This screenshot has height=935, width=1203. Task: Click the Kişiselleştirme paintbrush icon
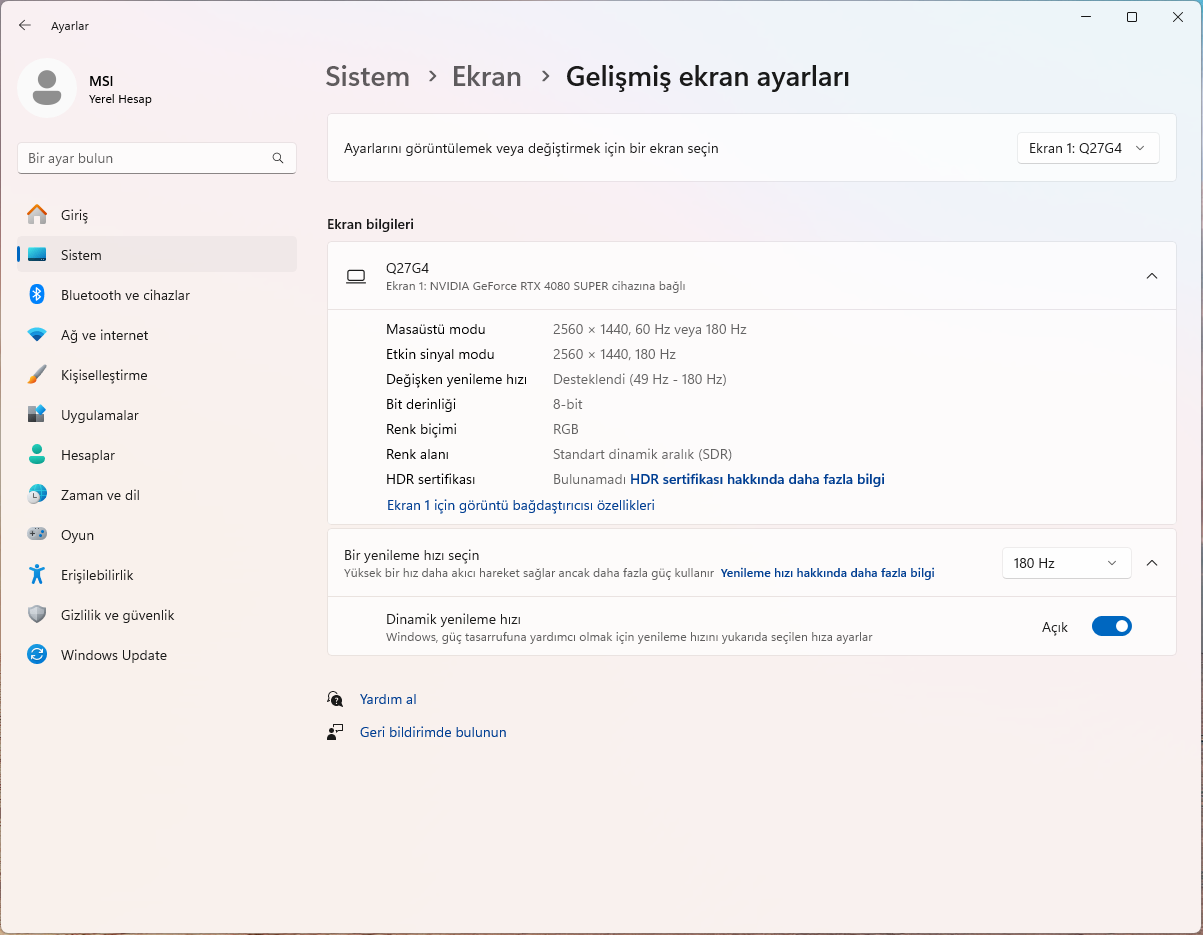tap(37, 375)
